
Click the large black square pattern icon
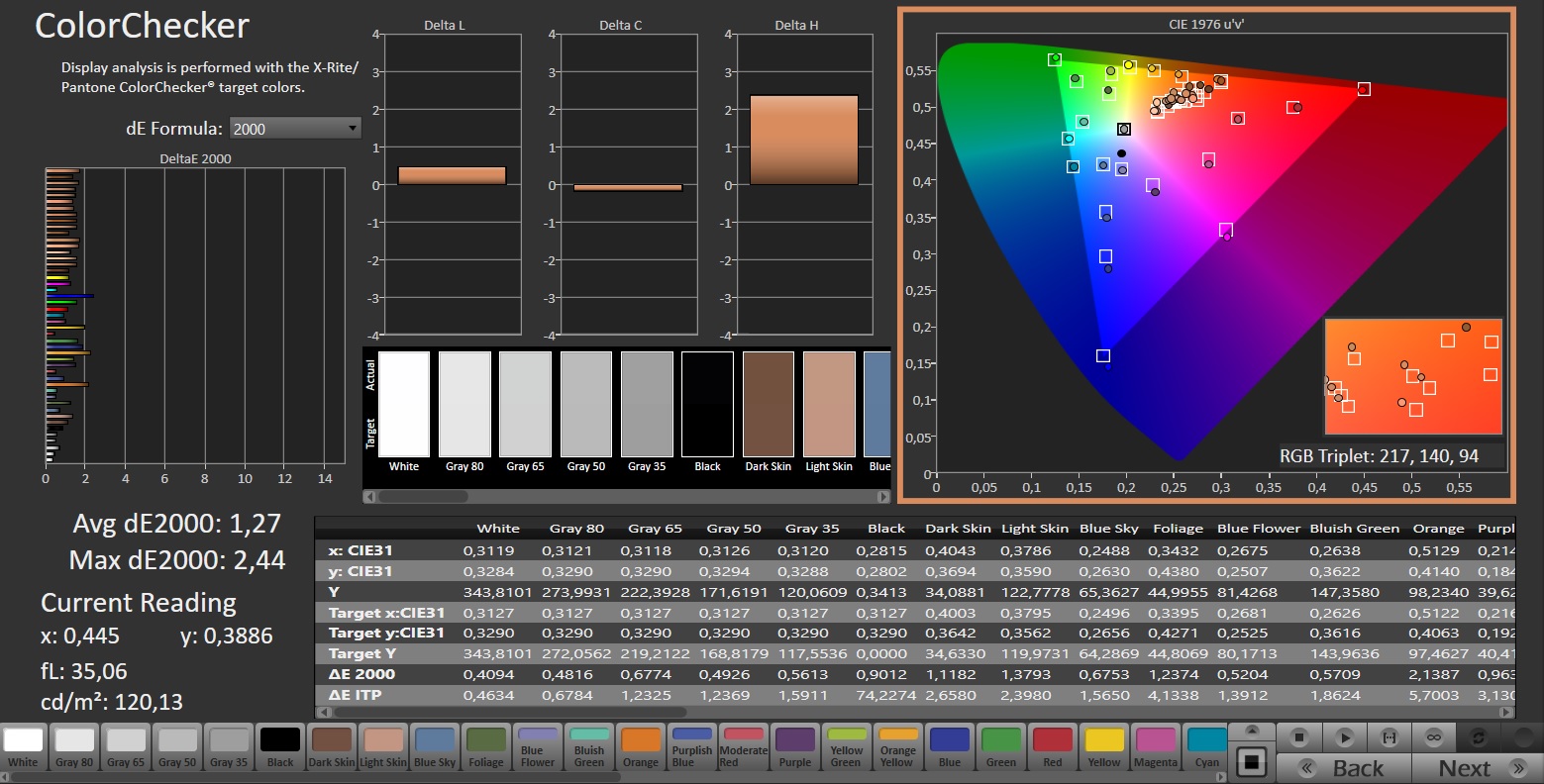(x=1252, y=762)
